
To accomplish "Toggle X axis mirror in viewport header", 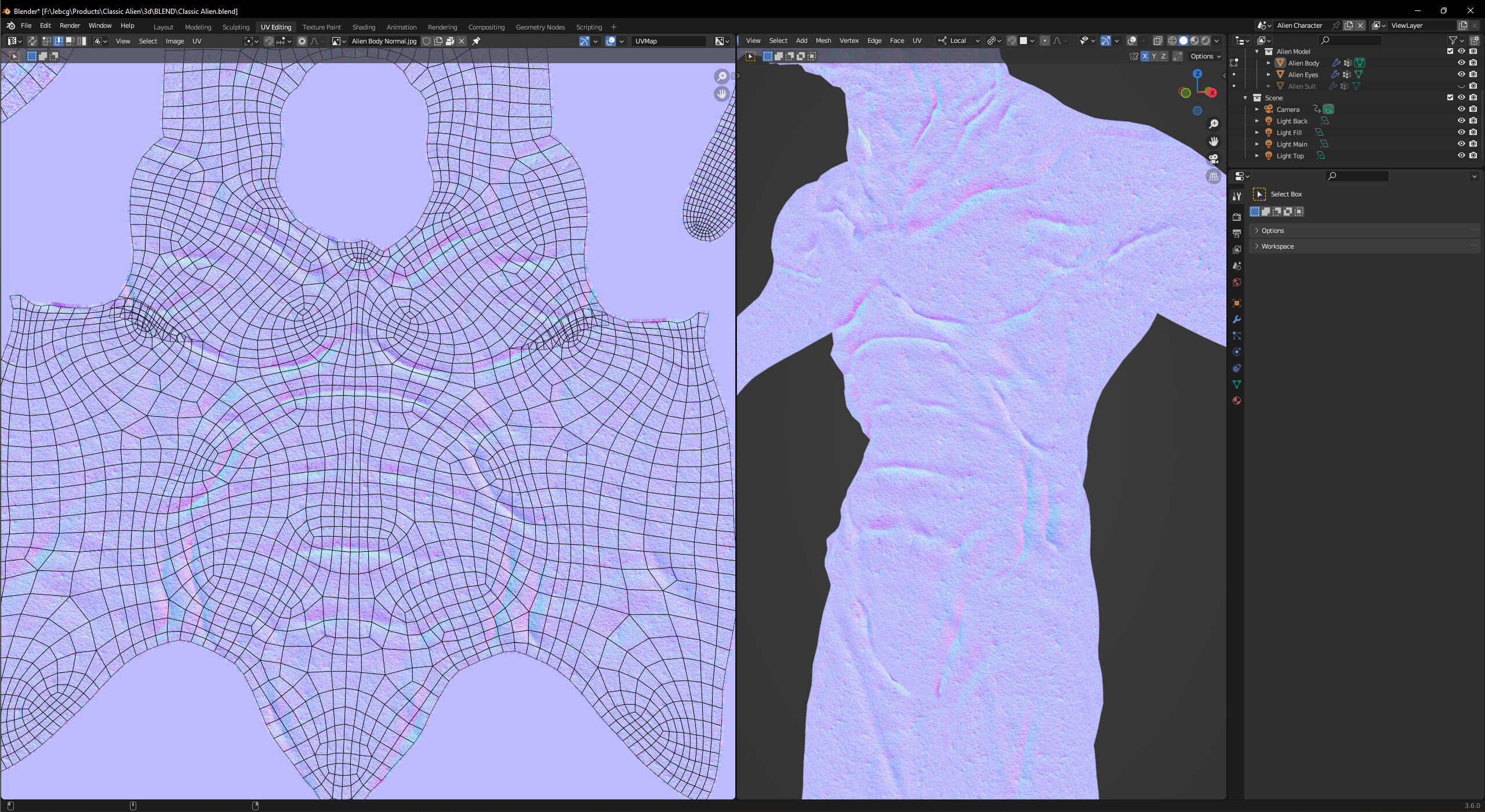I will click(x=1145, y=56).
